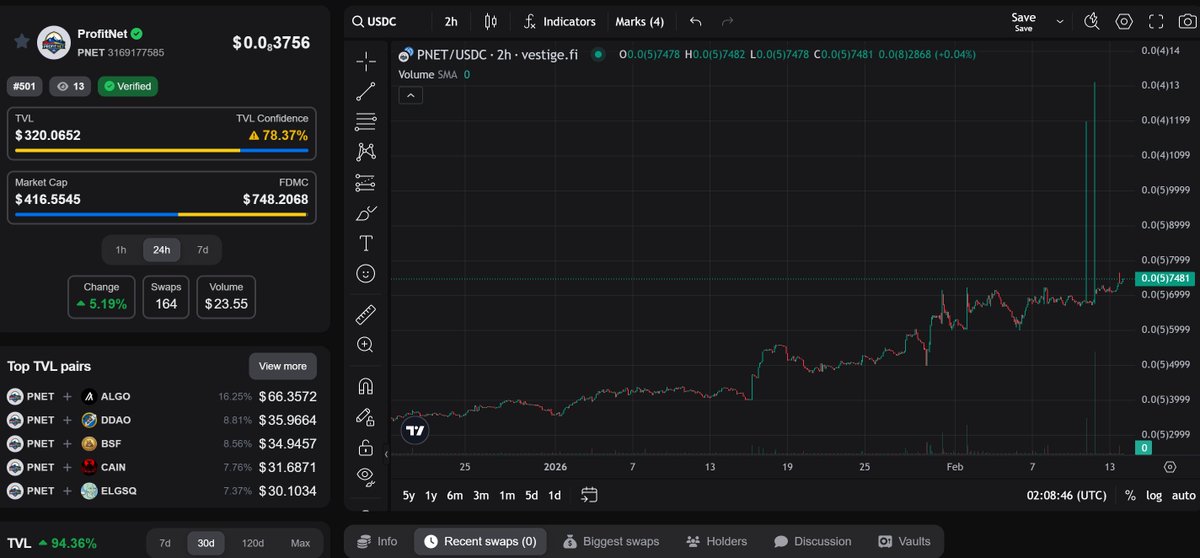Screen dimensions: 1200x558
Task: Open the Fibonacci retracement tools
Action: (366, 122)
